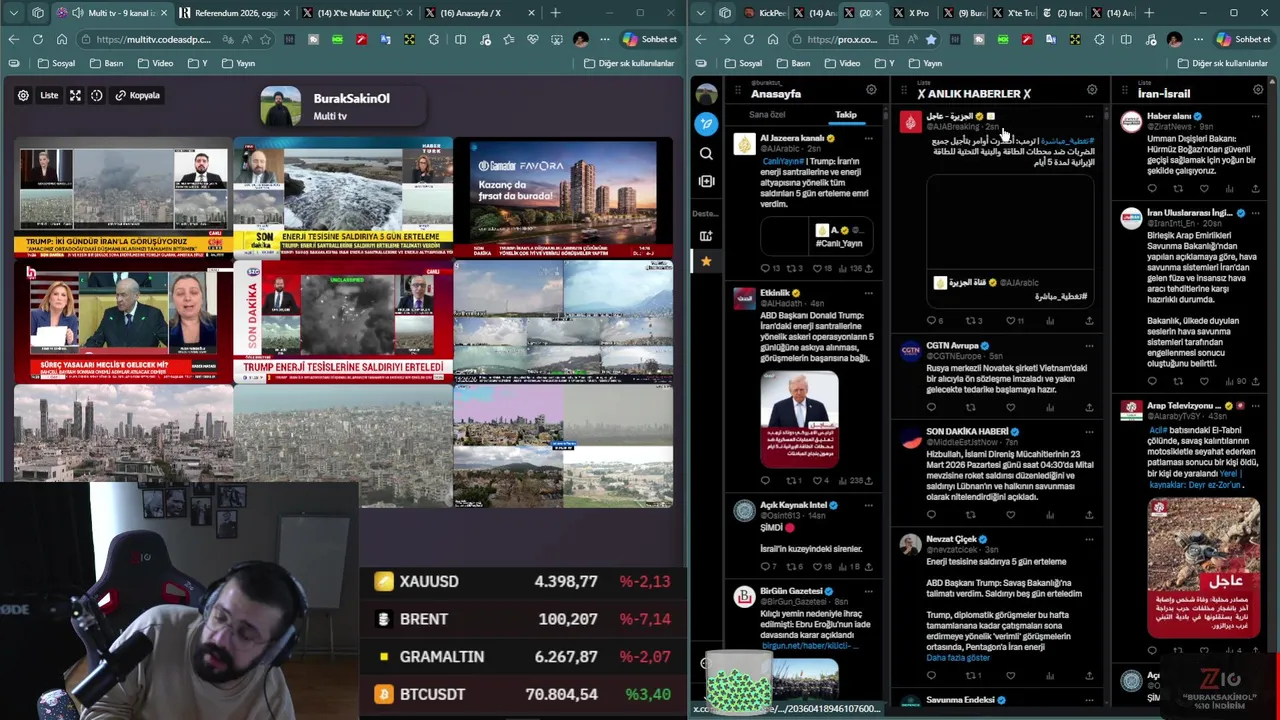Open split-screen icon in right browser toolbar
This screenshot has height=720, width=1280.
(x=1127, y=39)
